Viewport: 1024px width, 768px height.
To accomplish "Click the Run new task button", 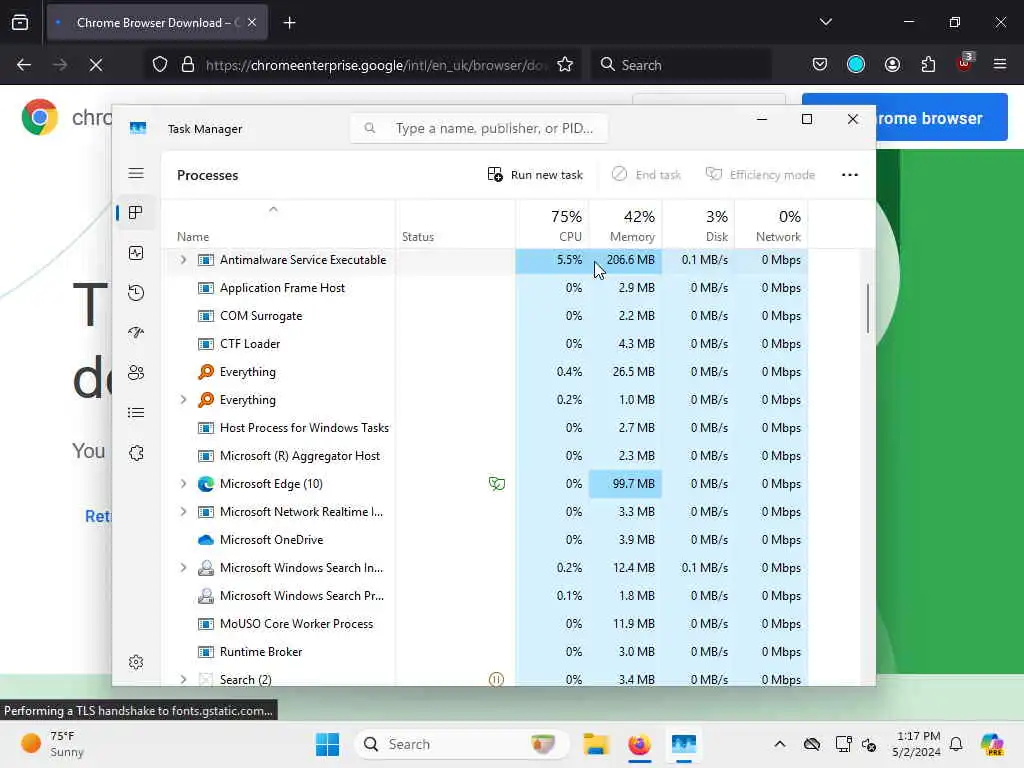I will point(535,174).
